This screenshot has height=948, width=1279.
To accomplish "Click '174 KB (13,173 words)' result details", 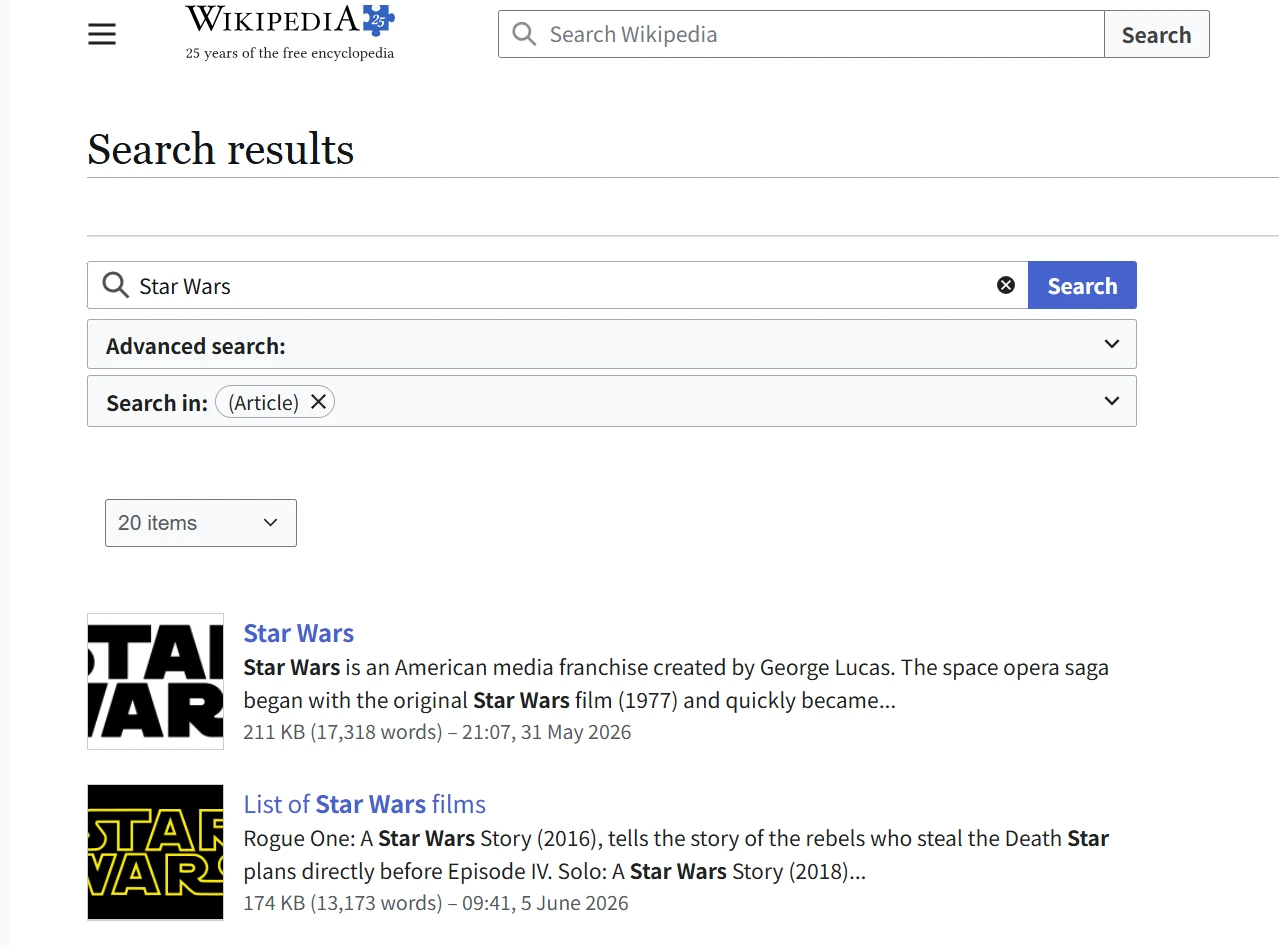I will pyautogui.click(x=343, y=903).
